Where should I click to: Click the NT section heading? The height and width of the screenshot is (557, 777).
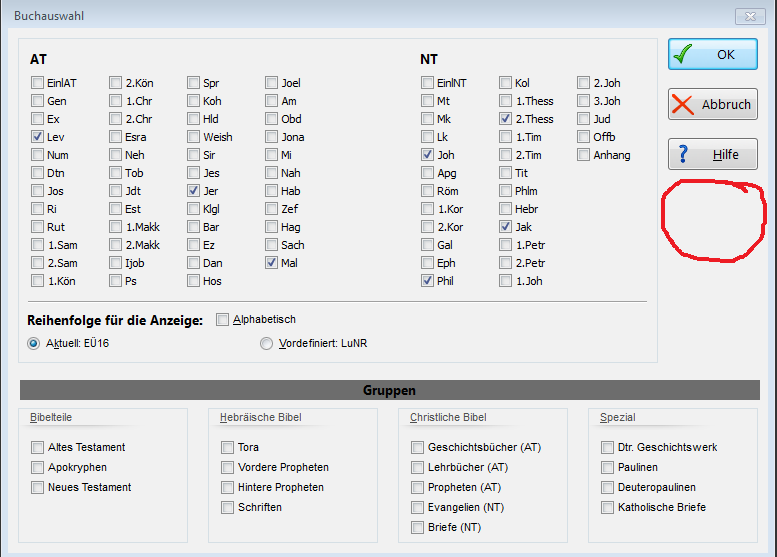click(429, 59)
